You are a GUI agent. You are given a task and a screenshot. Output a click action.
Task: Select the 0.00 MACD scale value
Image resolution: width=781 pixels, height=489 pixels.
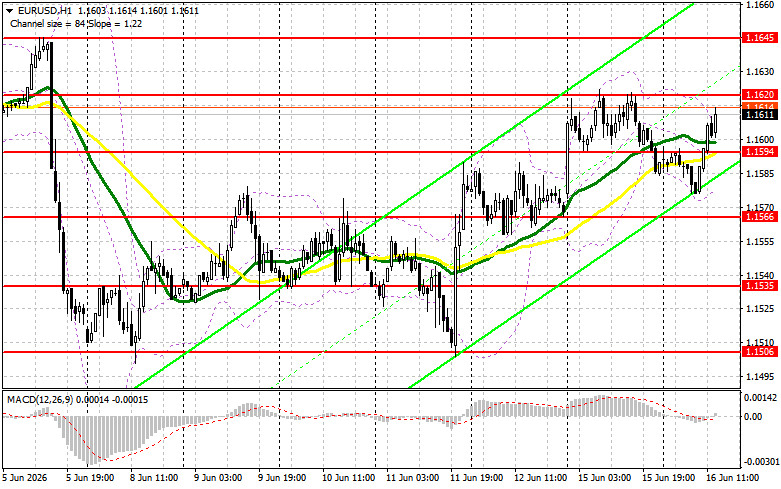coord(753,417)
